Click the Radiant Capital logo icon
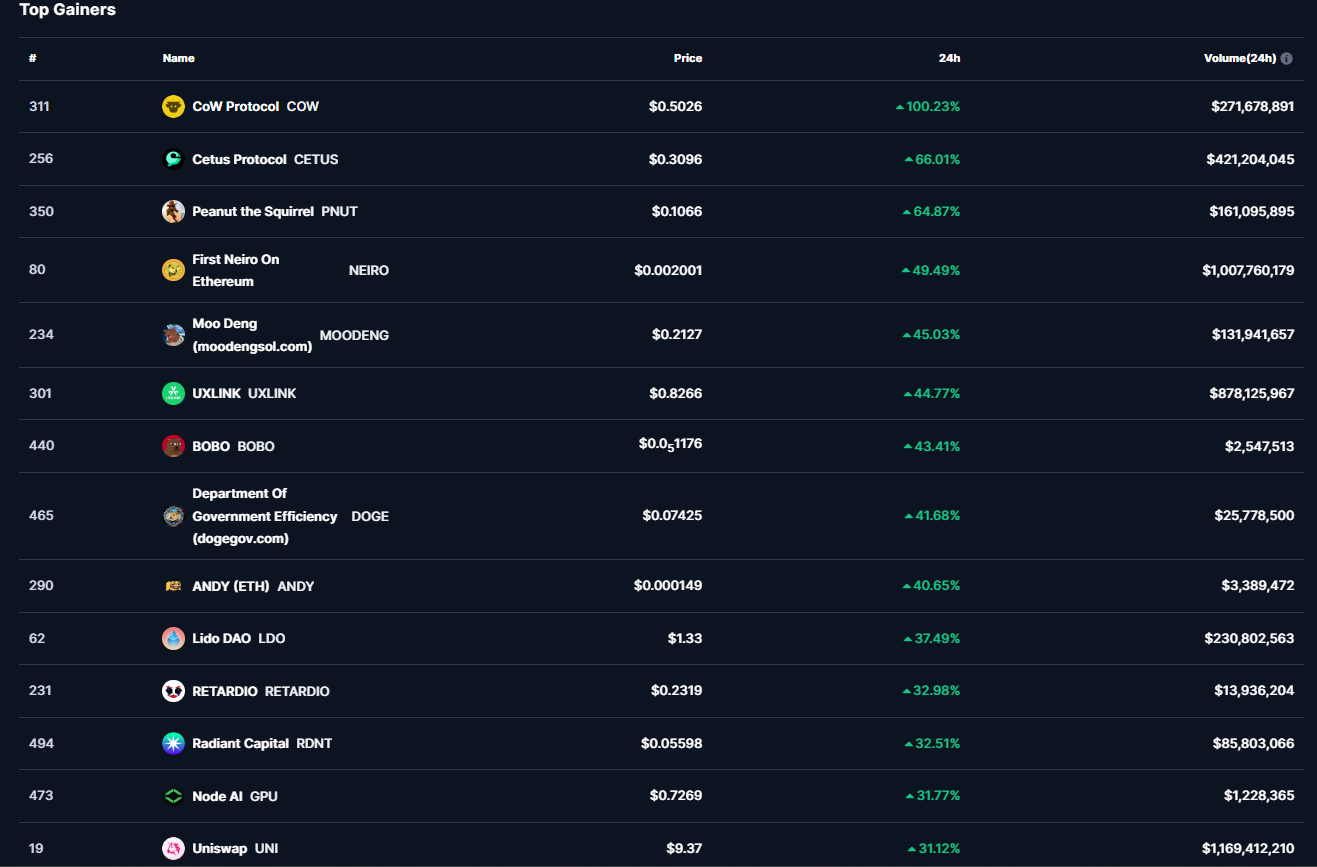The image size is (1317, 867). pyautogui.click(x=173, y=744)
